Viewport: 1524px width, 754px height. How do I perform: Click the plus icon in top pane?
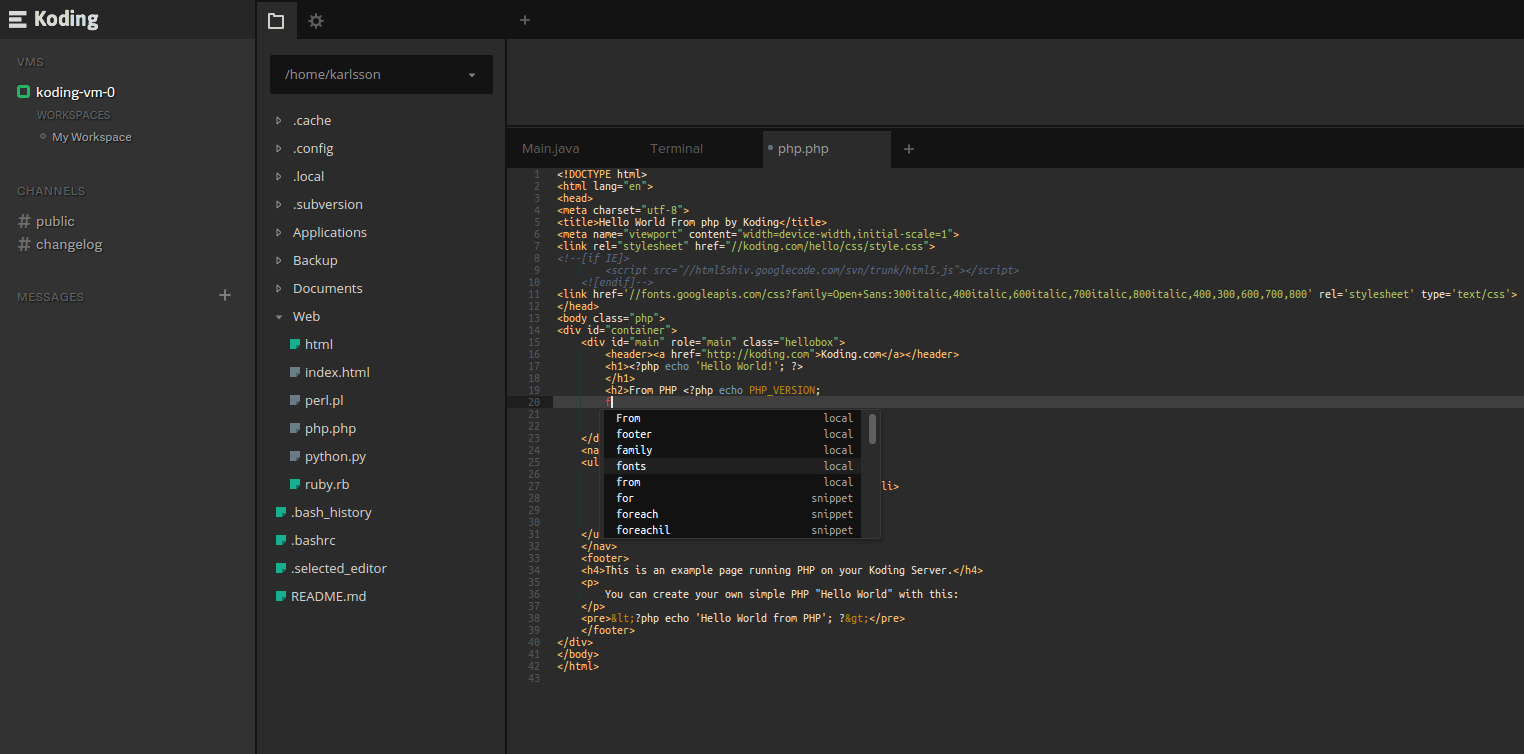pos(525,20)
